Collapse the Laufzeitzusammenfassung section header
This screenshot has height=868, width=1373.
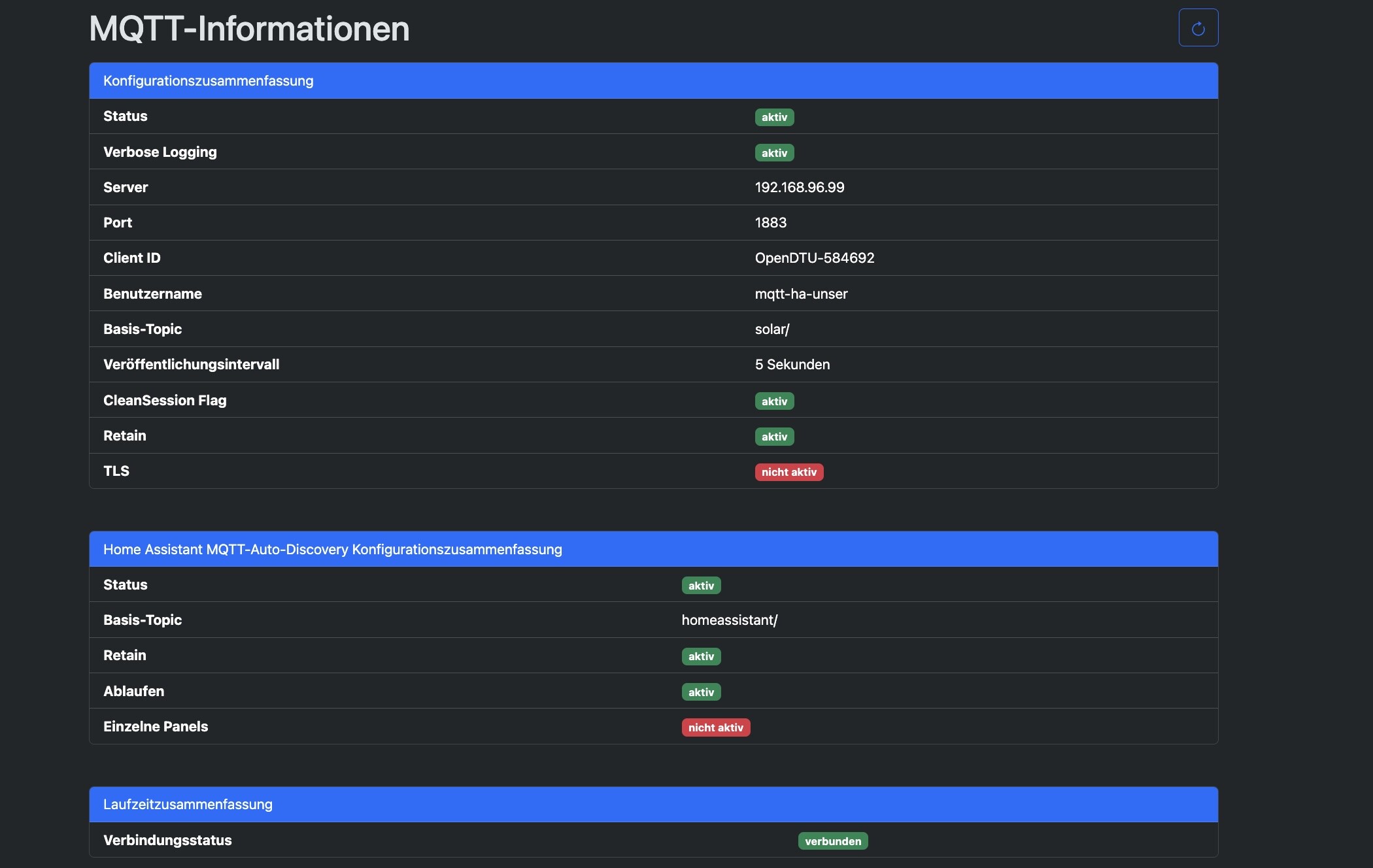click(x=188, y=805)
